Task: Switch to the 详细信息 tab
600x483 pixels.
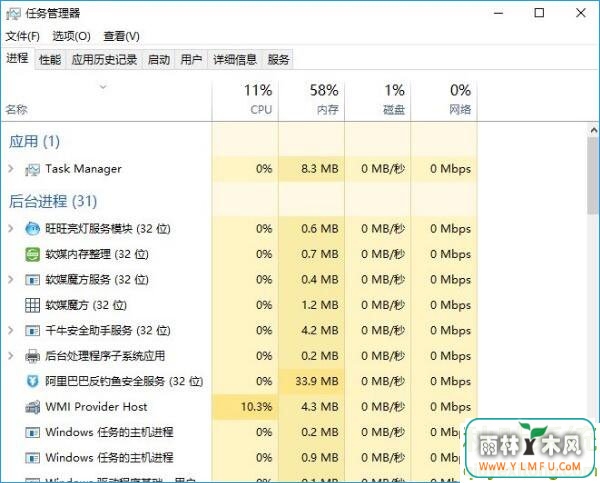Action: (235, 60)
